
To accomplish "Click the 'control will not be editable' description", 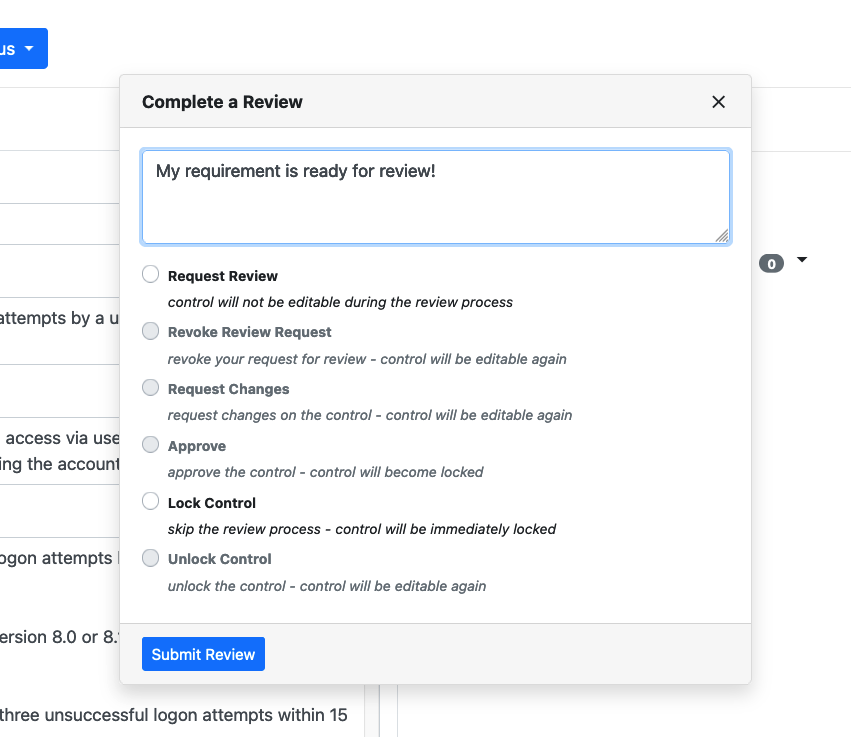I will (340, 302).
